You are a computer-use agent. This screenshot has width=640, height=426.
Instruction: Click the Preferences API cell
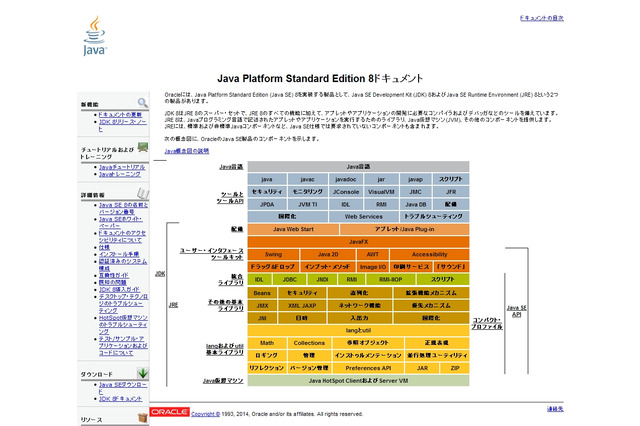coord(368,368)
